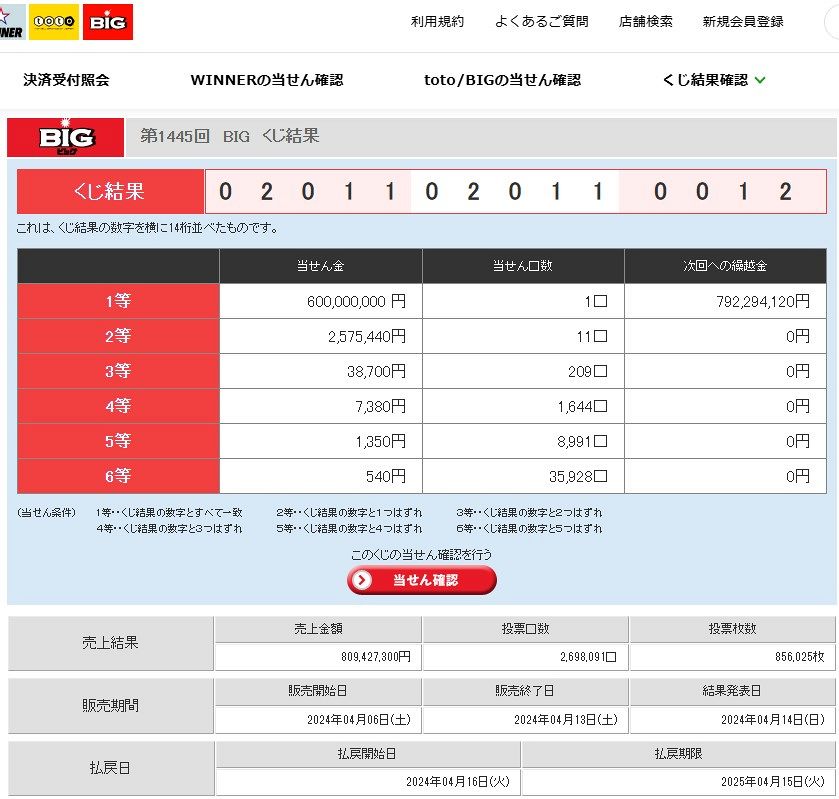Viewport: 839px width, 799px height.
Task: Click the arrow icon on 当せん確認 button
Action: point(362,580)
